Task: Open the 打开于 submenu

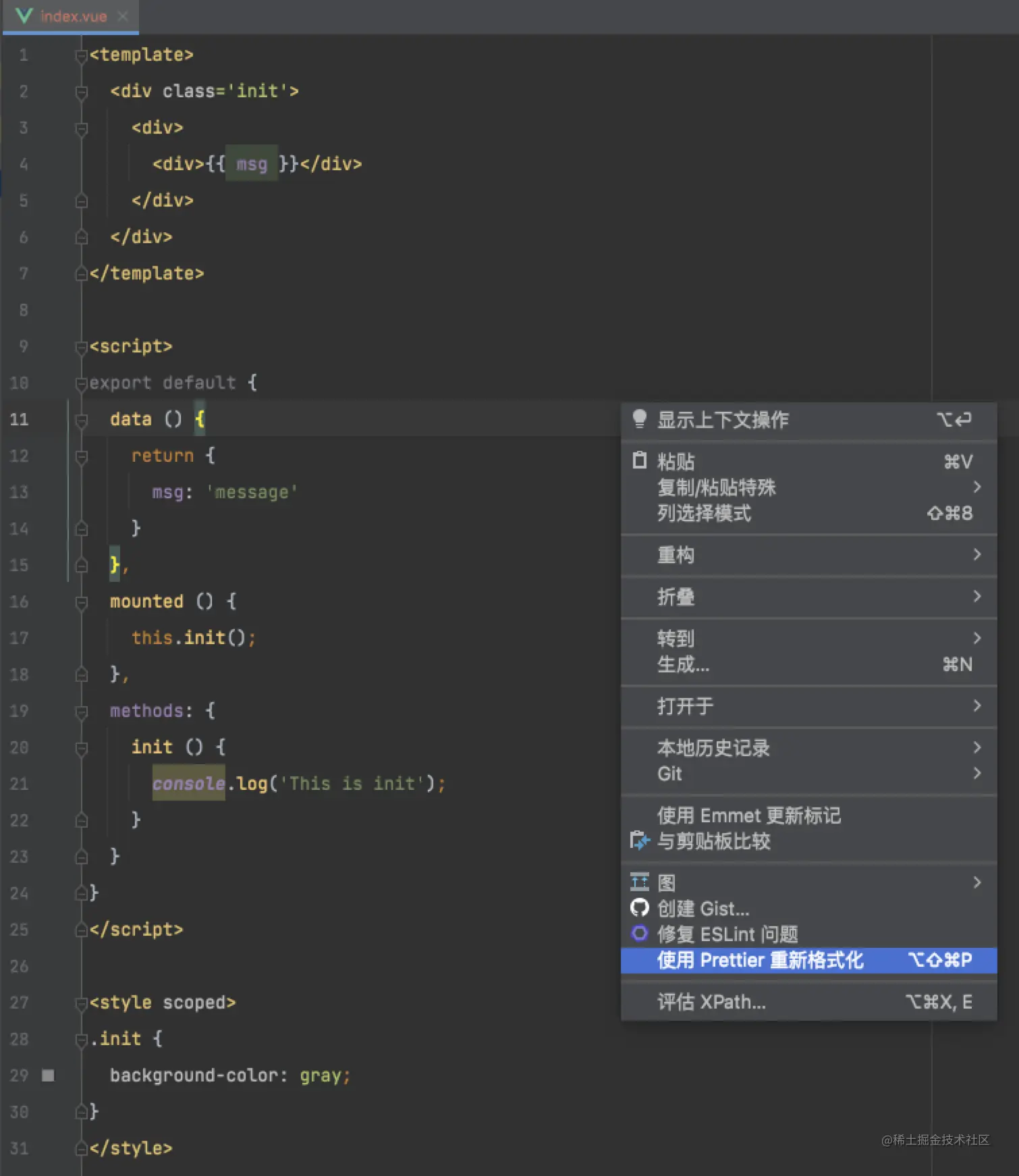Action: click(808, 706)
